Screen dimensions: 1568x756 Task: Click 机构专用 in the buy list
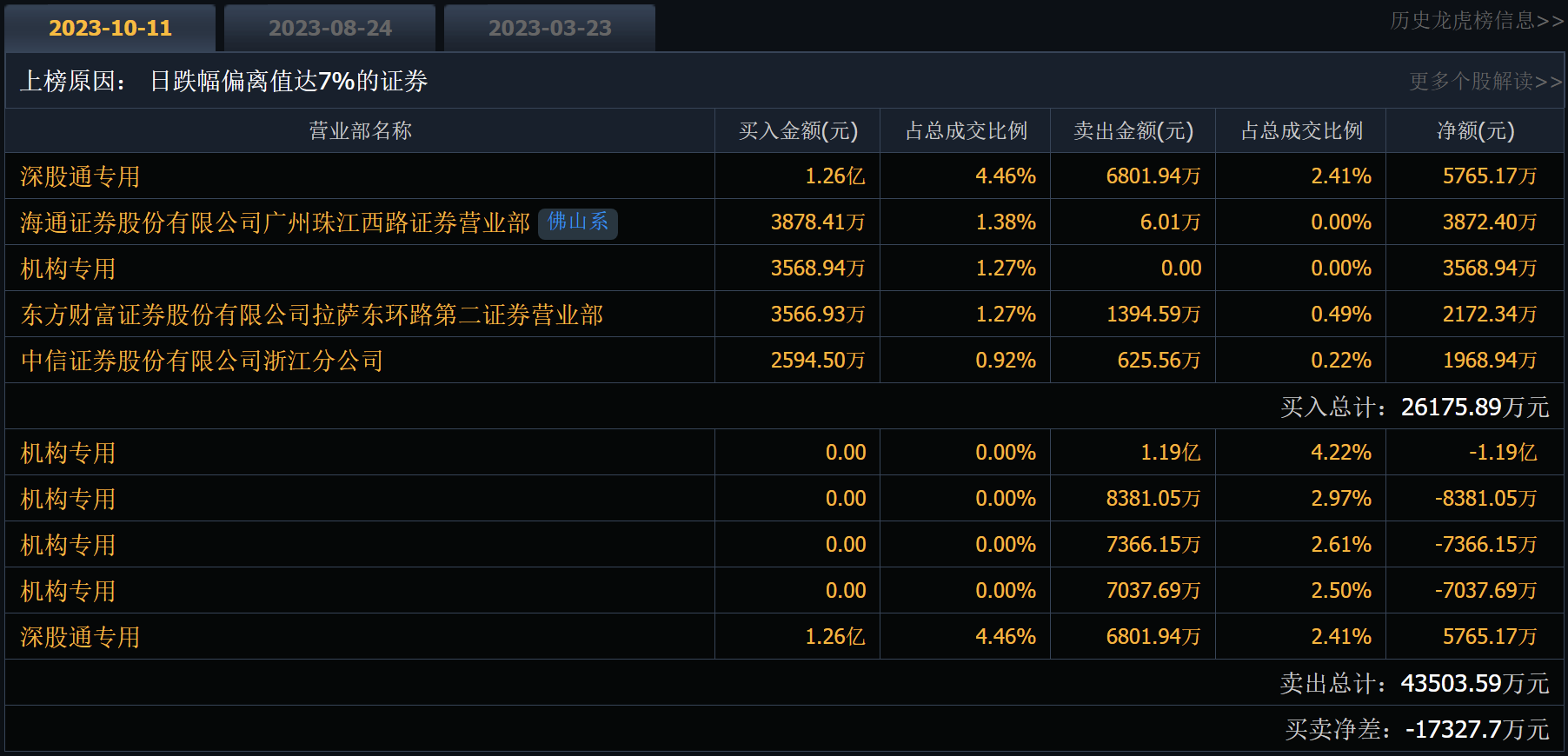pyautogui.click(x=68, y=269)
